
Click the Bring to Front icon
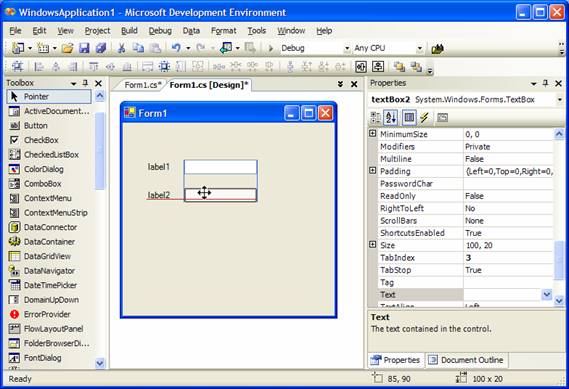pos(399,66)
